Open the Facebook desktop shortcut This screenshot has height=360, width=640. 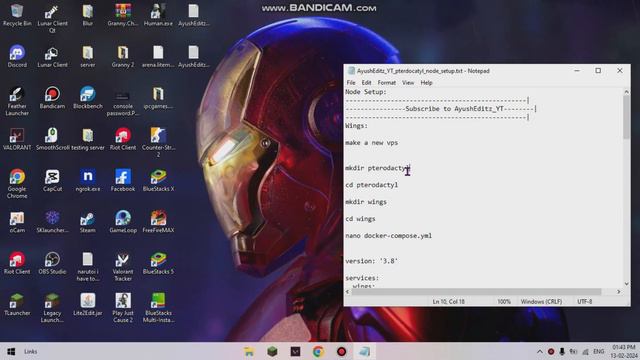(123, 180)
